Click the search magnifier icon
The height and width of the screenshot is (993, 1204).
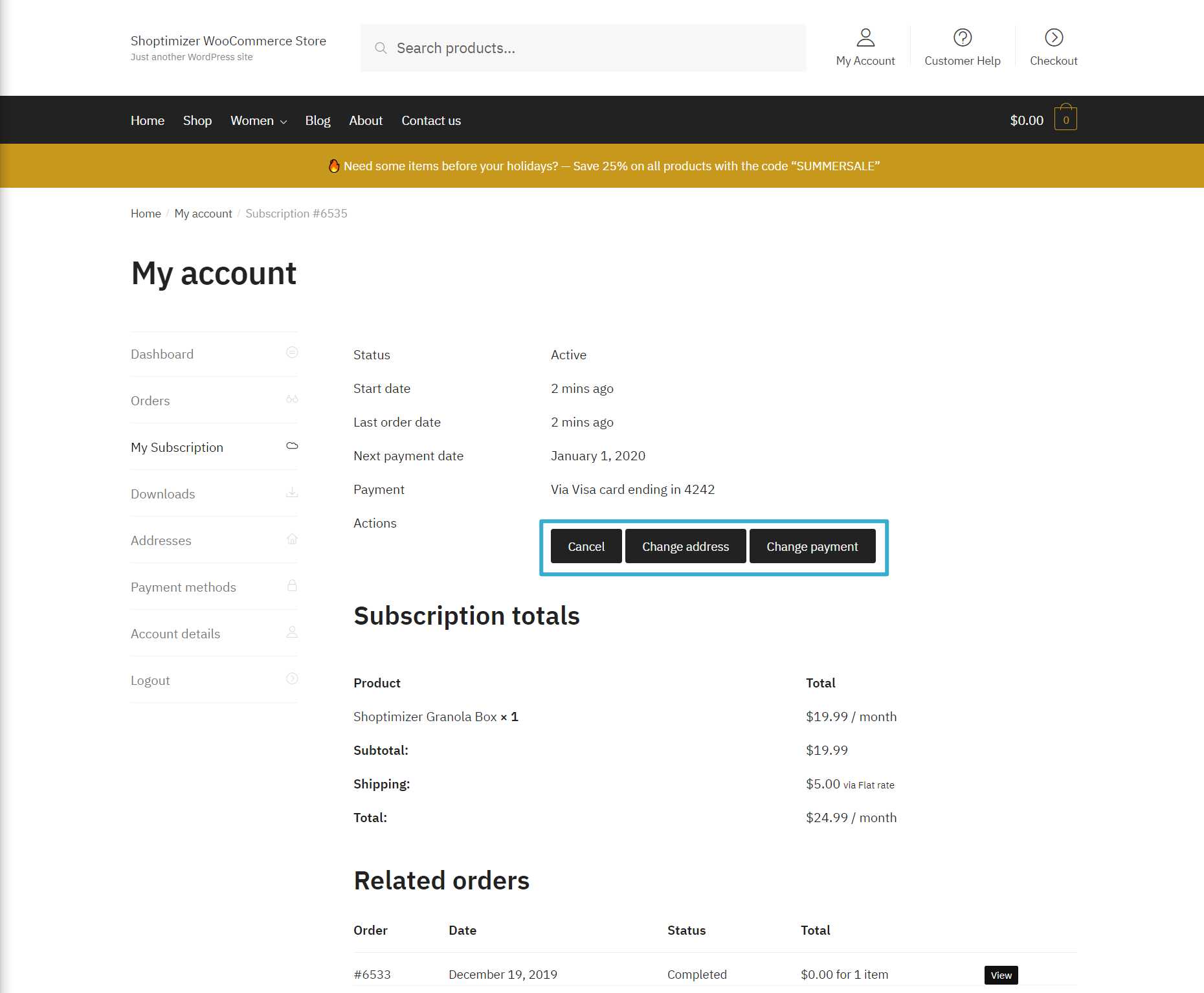pyautogui.click(x=381, y=48)
